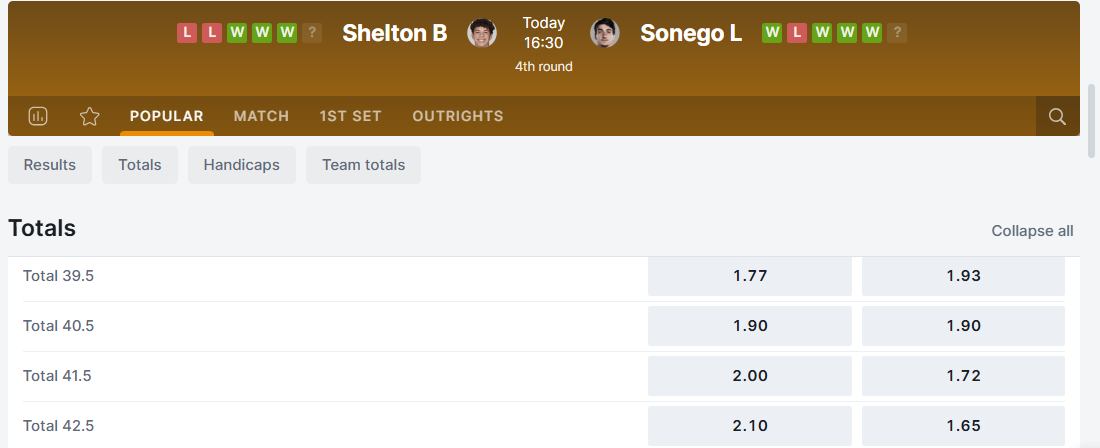This screenshot has height=448, width=1100.
Task: Collapse all betting markets
Action: [1032, 231]
